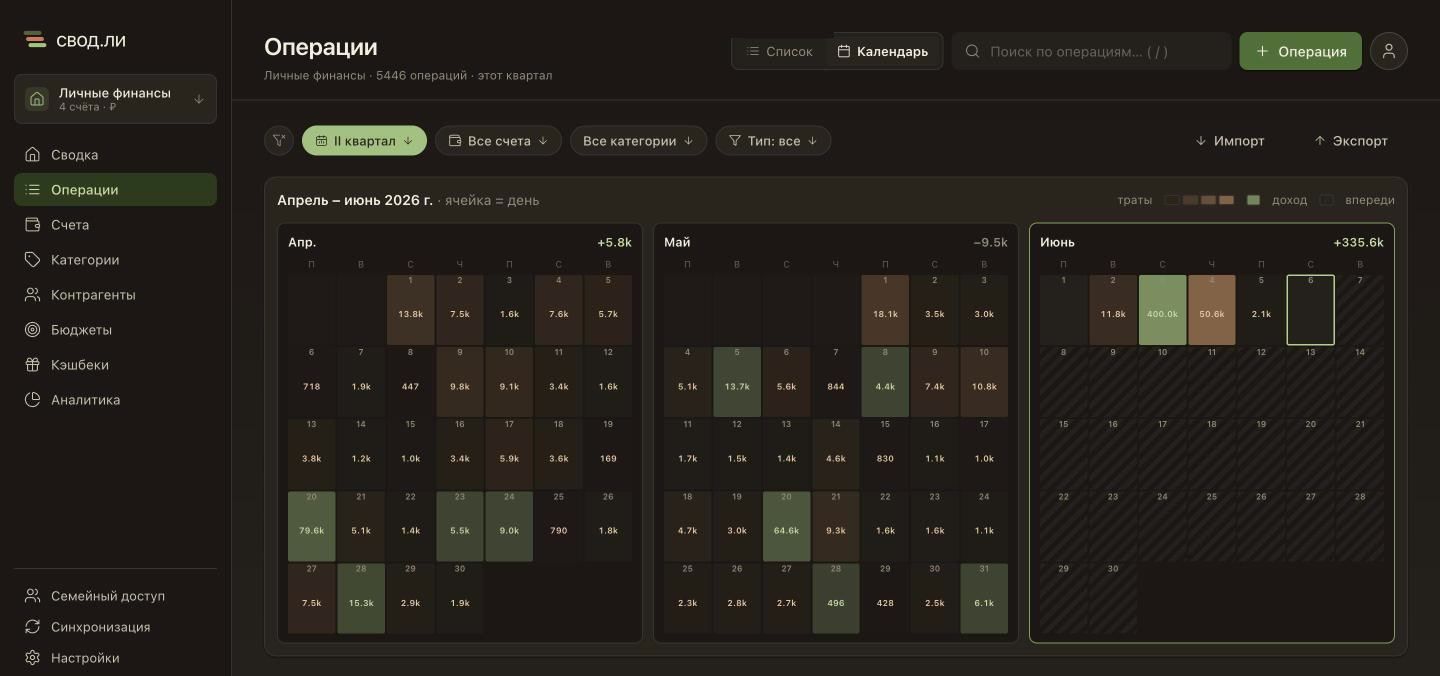Open the Тип: все filter dropdown

click(x=773, y=141)
